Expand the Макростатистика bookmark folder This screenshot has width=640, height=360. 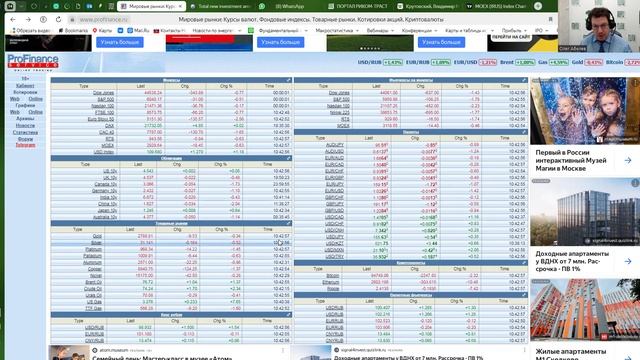click(337, 31)
